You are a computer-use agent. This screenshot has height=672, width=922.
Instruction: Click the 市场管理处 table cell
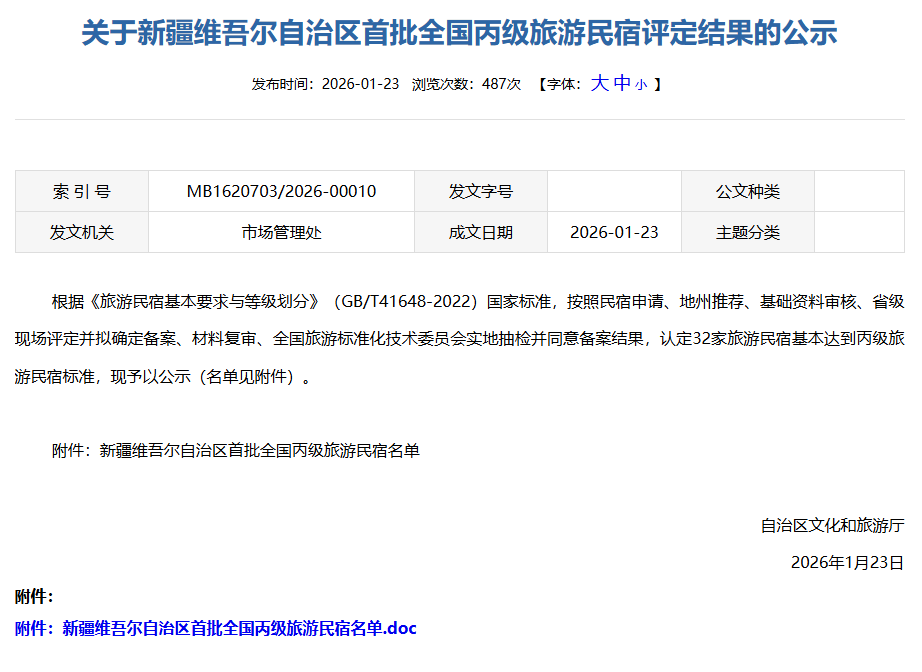(x=281, y=232)
